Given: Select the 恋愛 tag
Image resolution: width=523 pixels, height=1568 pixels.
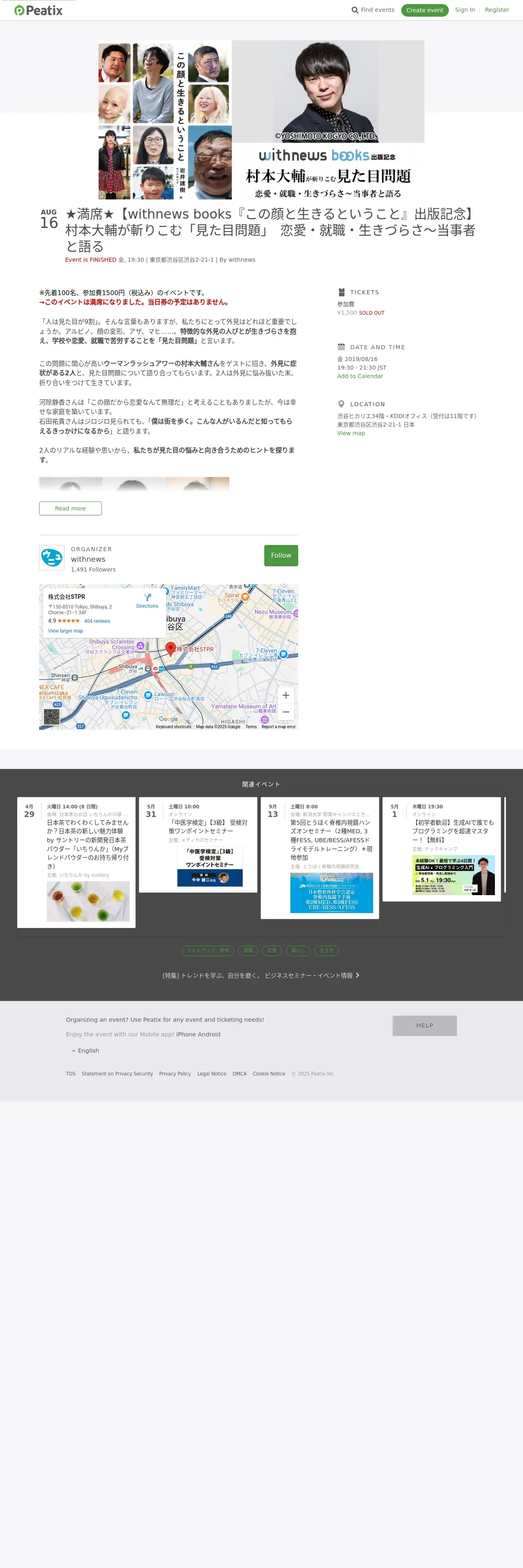Looking at the screenshot, I should [x=272, y=951].
